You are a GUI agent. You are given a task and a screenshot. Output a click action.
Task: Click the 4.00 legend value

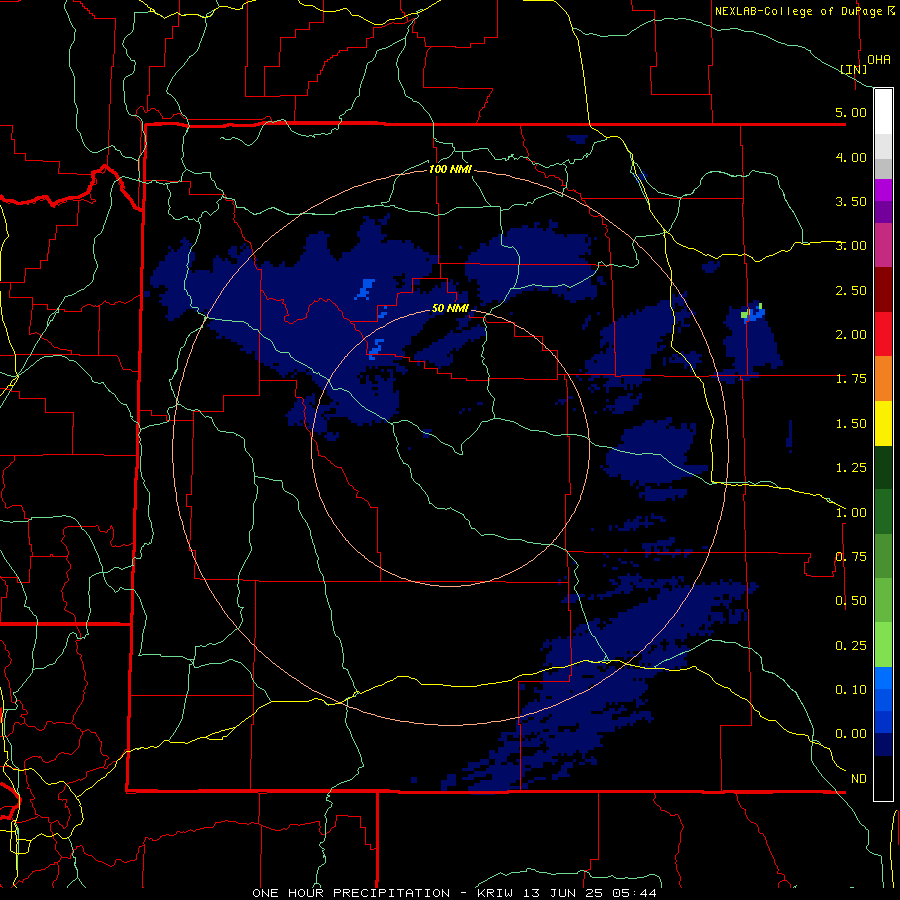point(851,157)
